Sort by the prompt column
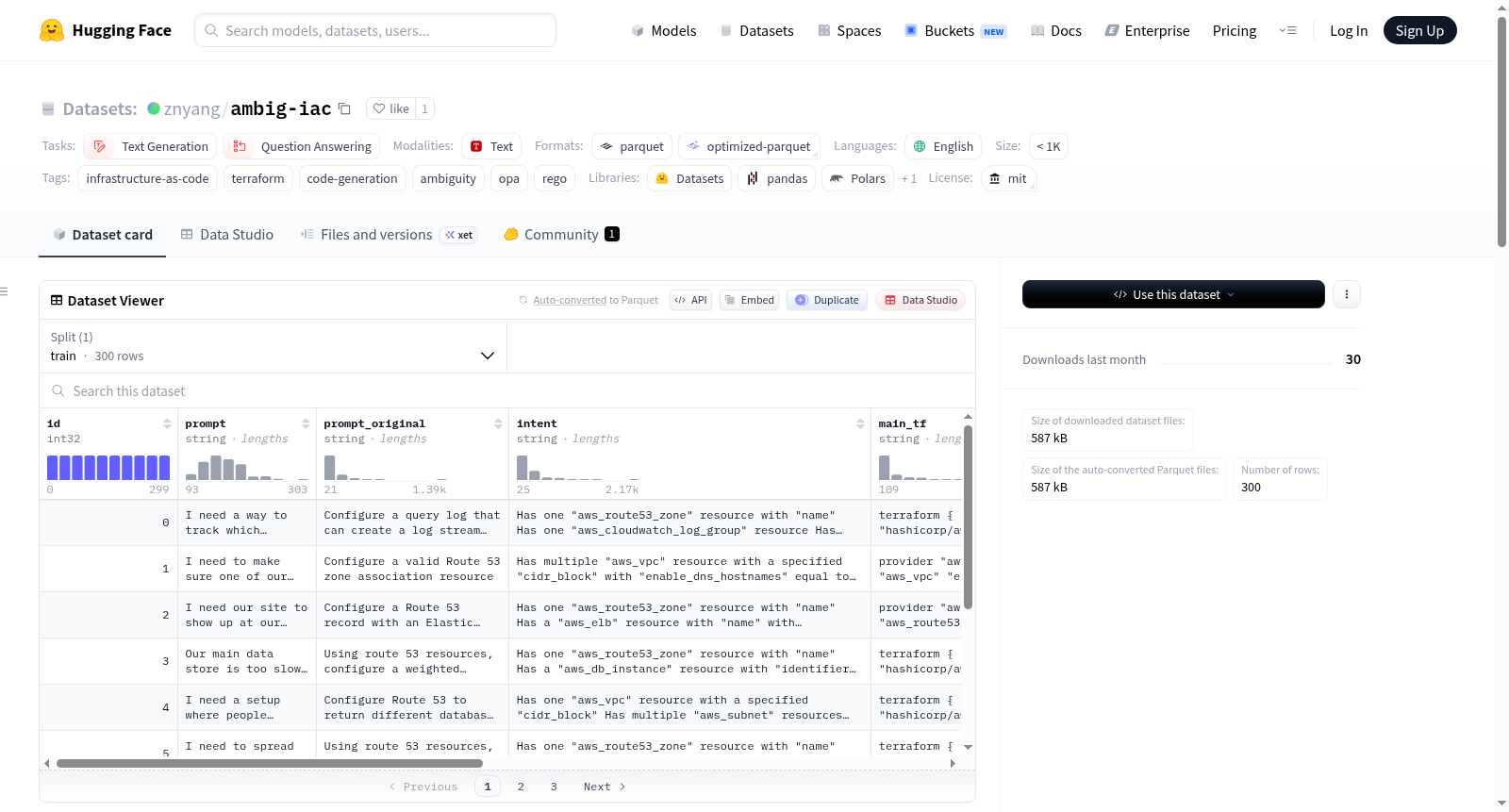The width and height of the screenshot is (1509, 812). pos(306,423)
